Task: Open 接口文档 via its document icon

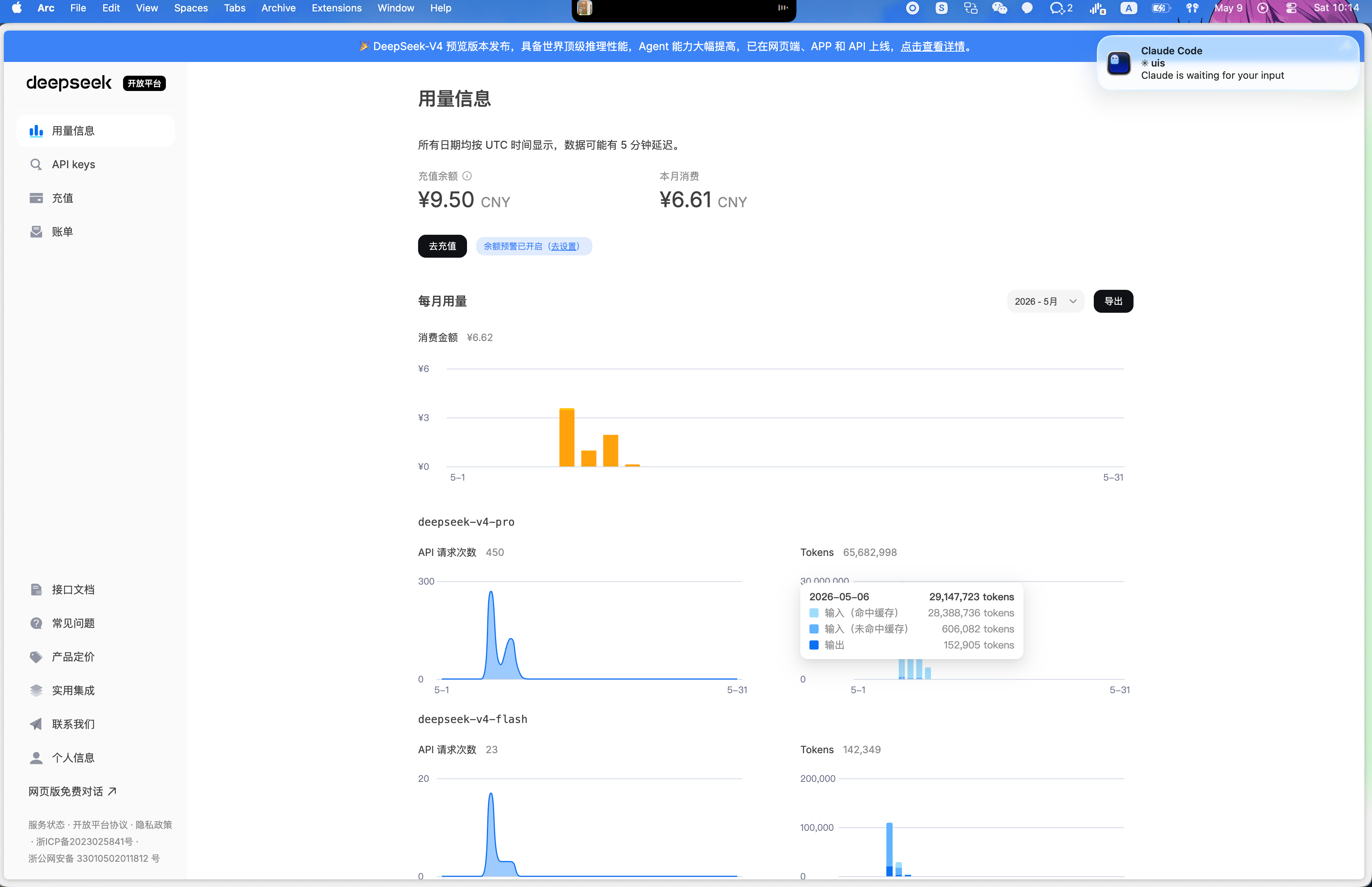Action: click(x=36, y=590)
